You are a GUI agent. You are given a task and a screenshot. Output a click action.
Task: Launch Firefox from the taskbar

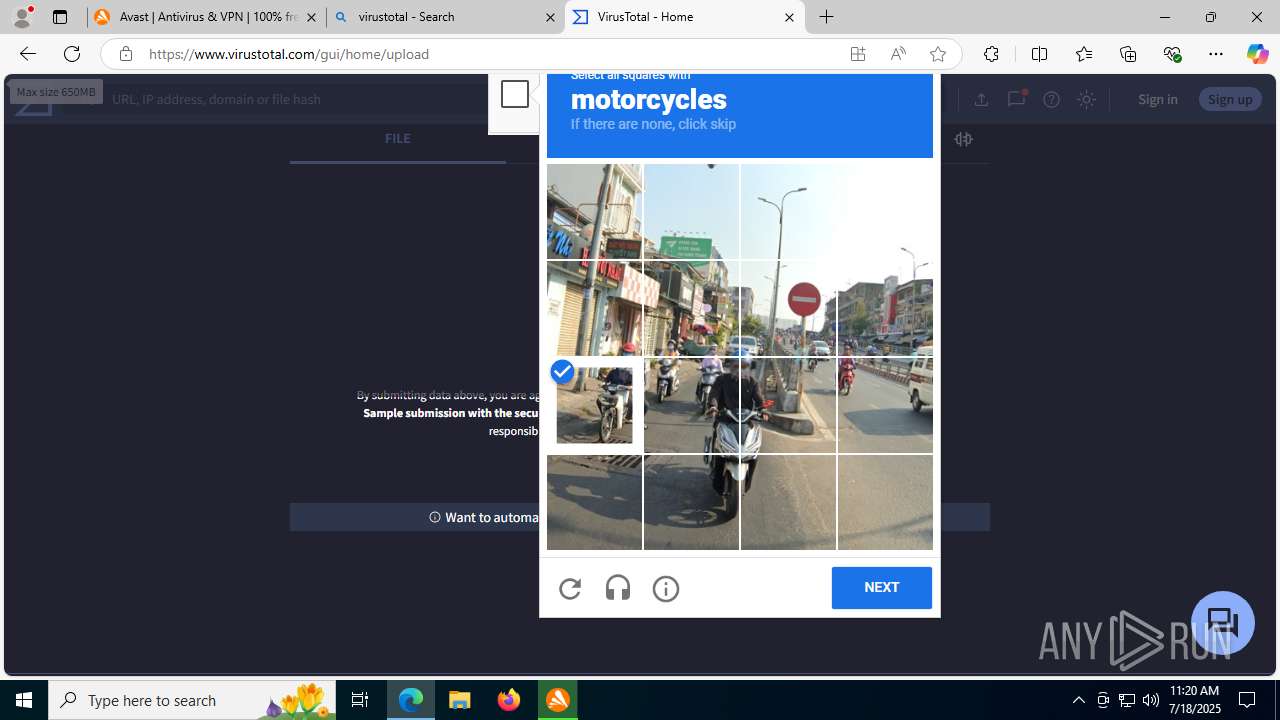(x=509, y=700)
